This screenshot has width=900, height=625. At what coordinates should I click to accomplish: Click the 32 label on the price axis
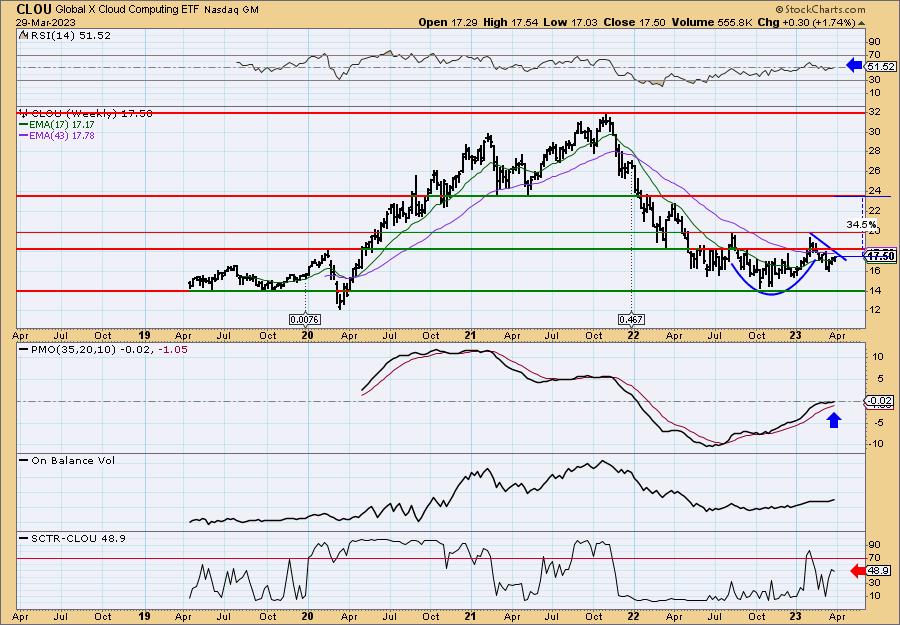(x=875, y=112)
